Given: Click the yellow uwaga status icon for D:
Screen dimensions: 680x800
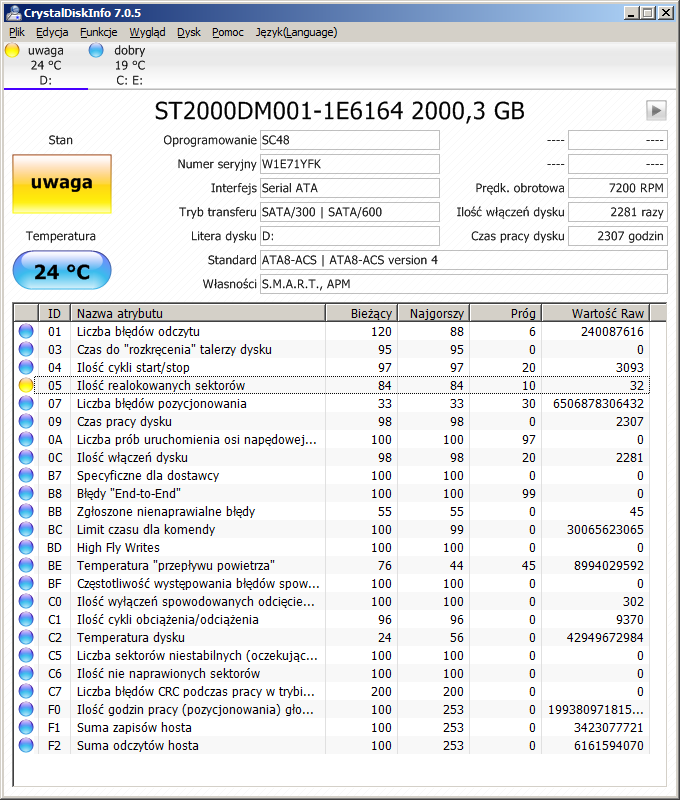Looking at the screenshot, I should (x=12, y=50).
